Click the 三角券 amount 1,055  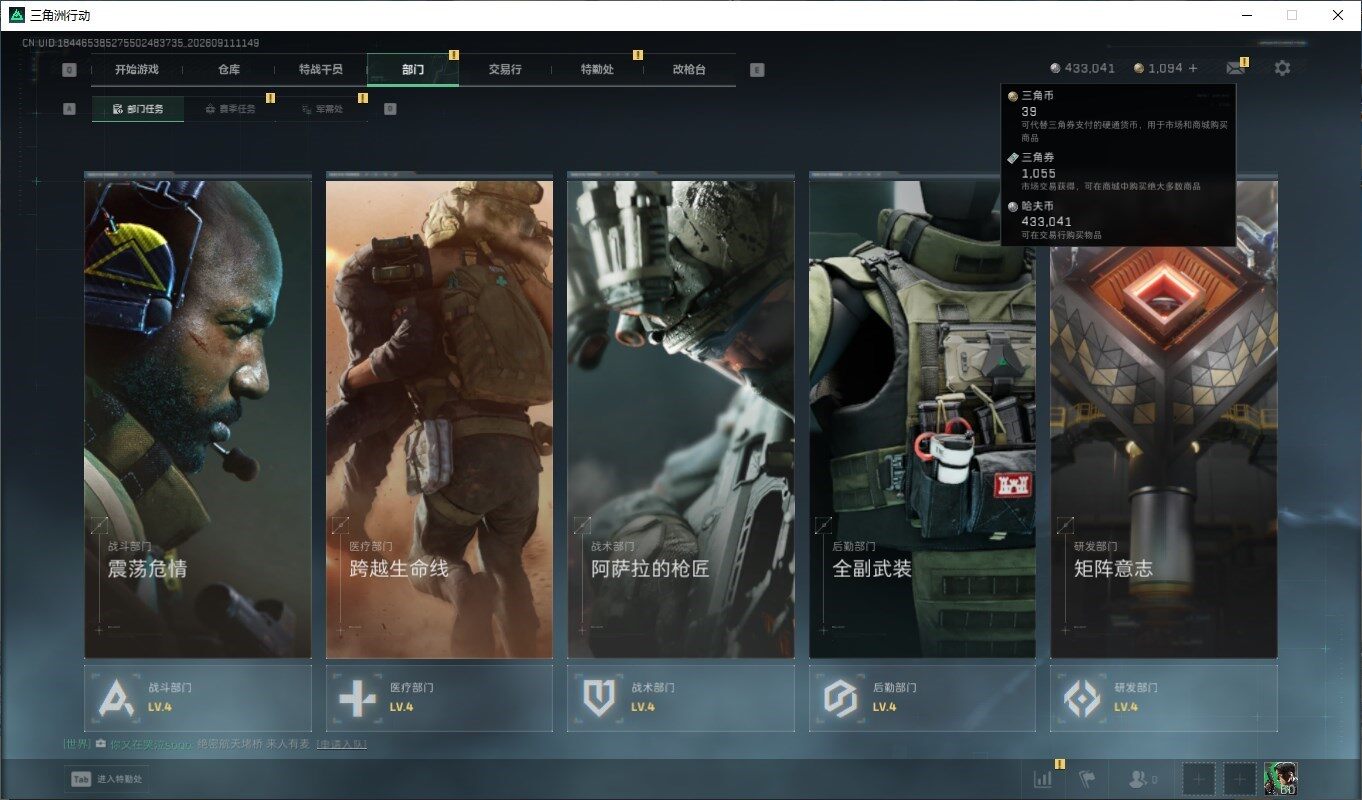coord(1038,173)
